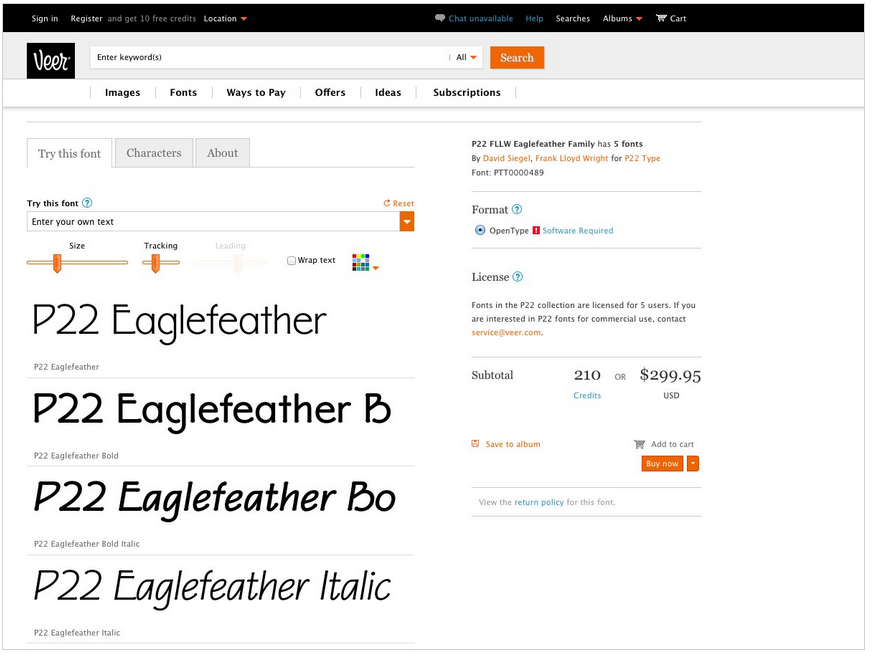The width and height of the screenshot is (872, 657).
Task: Click the help icon beside Try this font
Action: tap(87, 203)
